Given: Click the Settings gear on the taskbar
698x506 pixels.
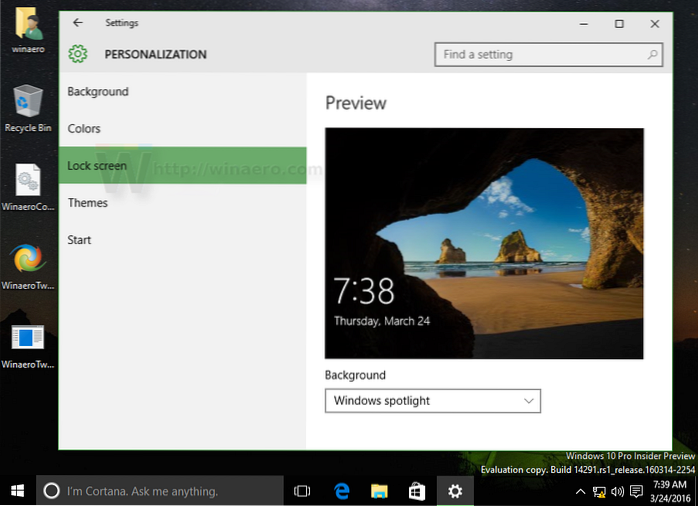Looking at the screenshot, I should click(x=455, y=490).
